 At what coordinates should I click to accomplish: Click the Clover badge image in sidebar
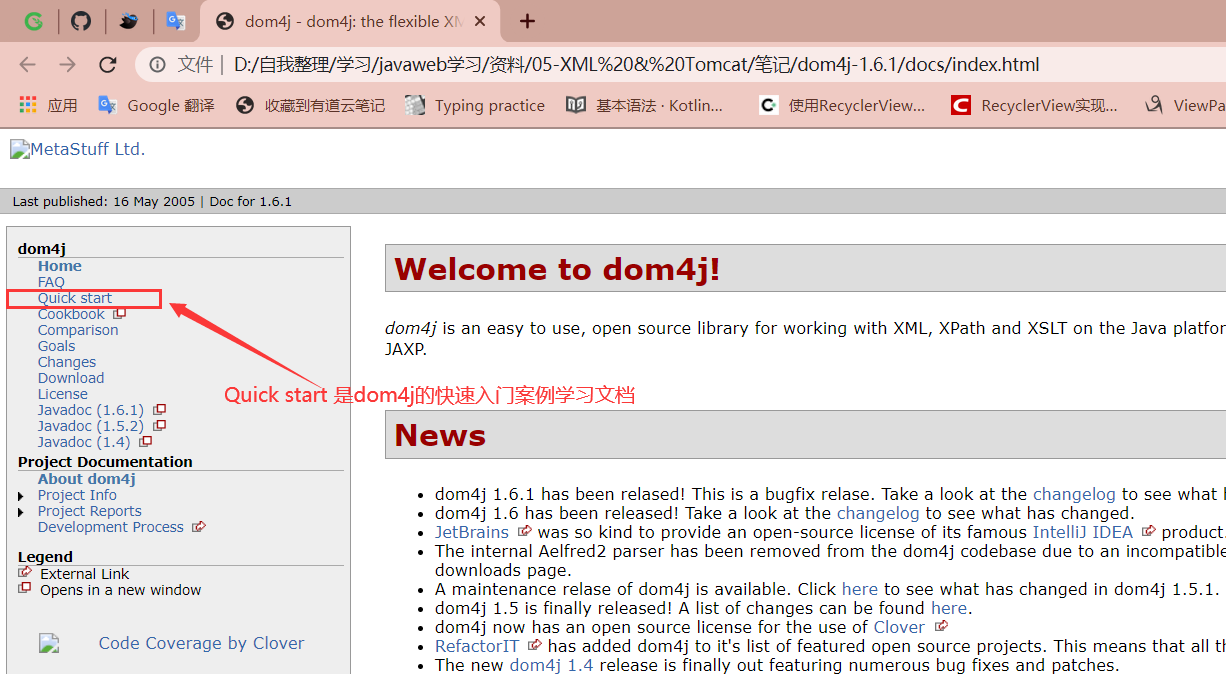pos(49,643)
